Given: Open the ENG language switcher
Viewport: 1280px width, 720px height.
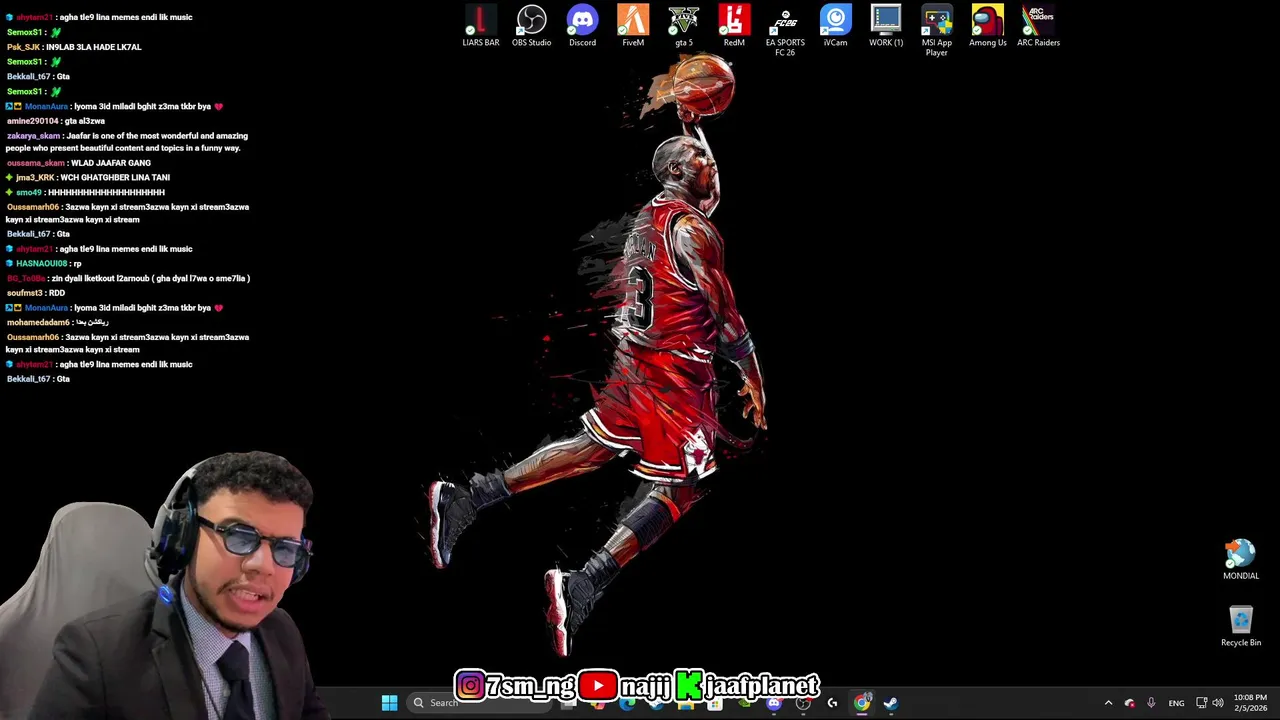Looking at the screenshot, I should [1176, 703].
